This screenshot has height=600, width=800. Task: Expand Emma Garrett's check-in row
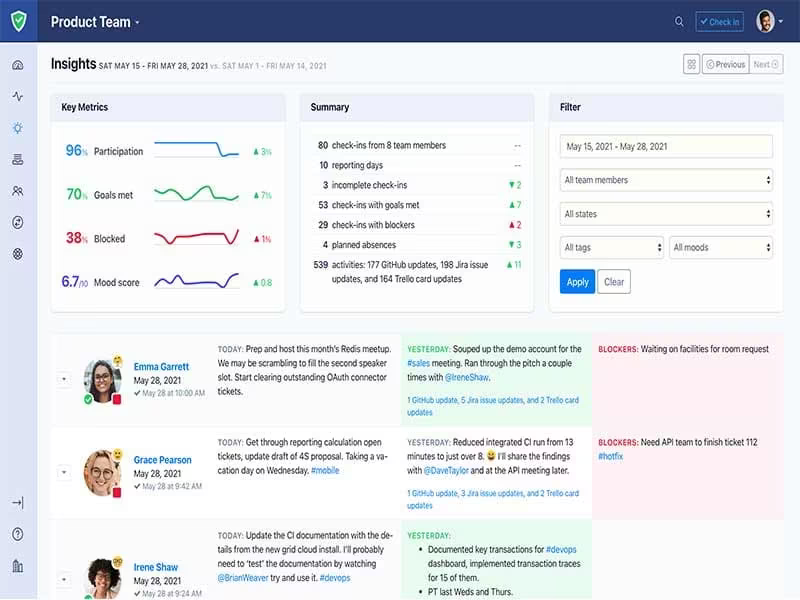(x=64, y=379)
